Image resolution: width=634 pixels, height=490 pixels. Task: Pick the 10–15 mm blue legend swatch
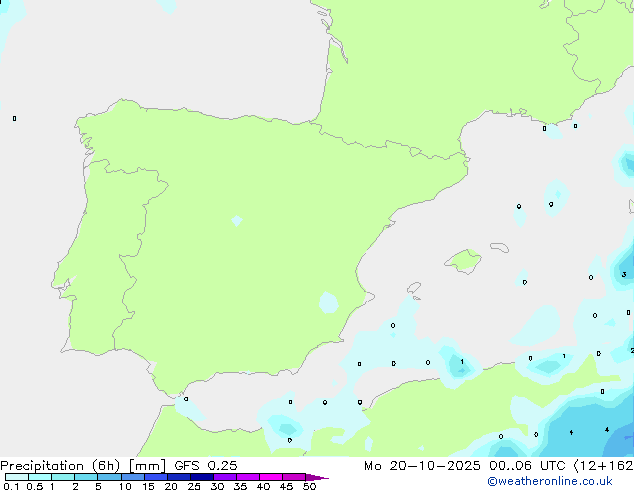[x=132, y=477]
